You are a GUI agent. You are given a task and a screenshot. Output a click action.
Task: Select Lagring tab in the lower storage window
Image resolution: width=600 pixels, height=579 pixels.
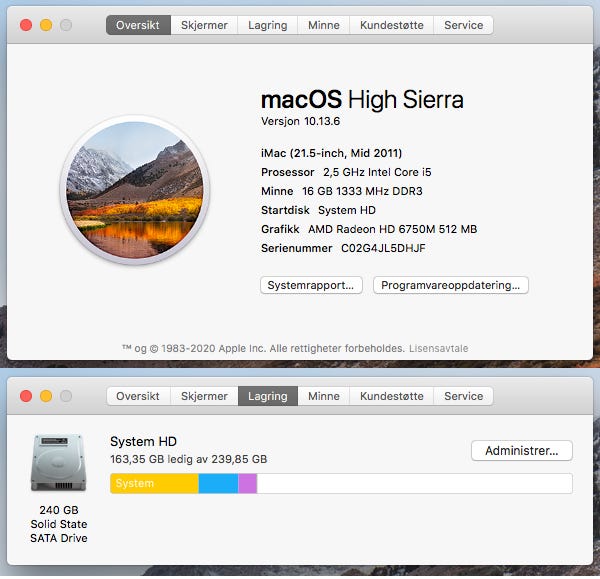(x=267, y=396)
